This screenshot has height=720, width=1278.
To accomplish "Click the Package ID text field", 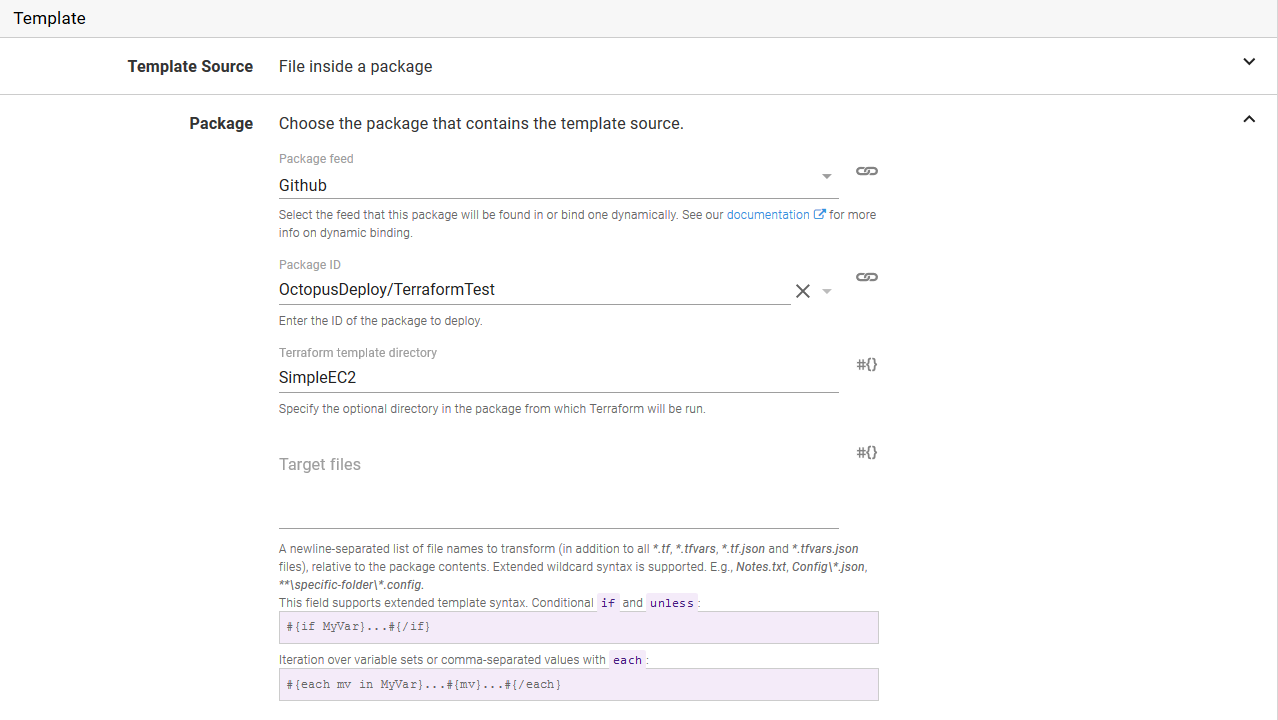I will point(530,290).
